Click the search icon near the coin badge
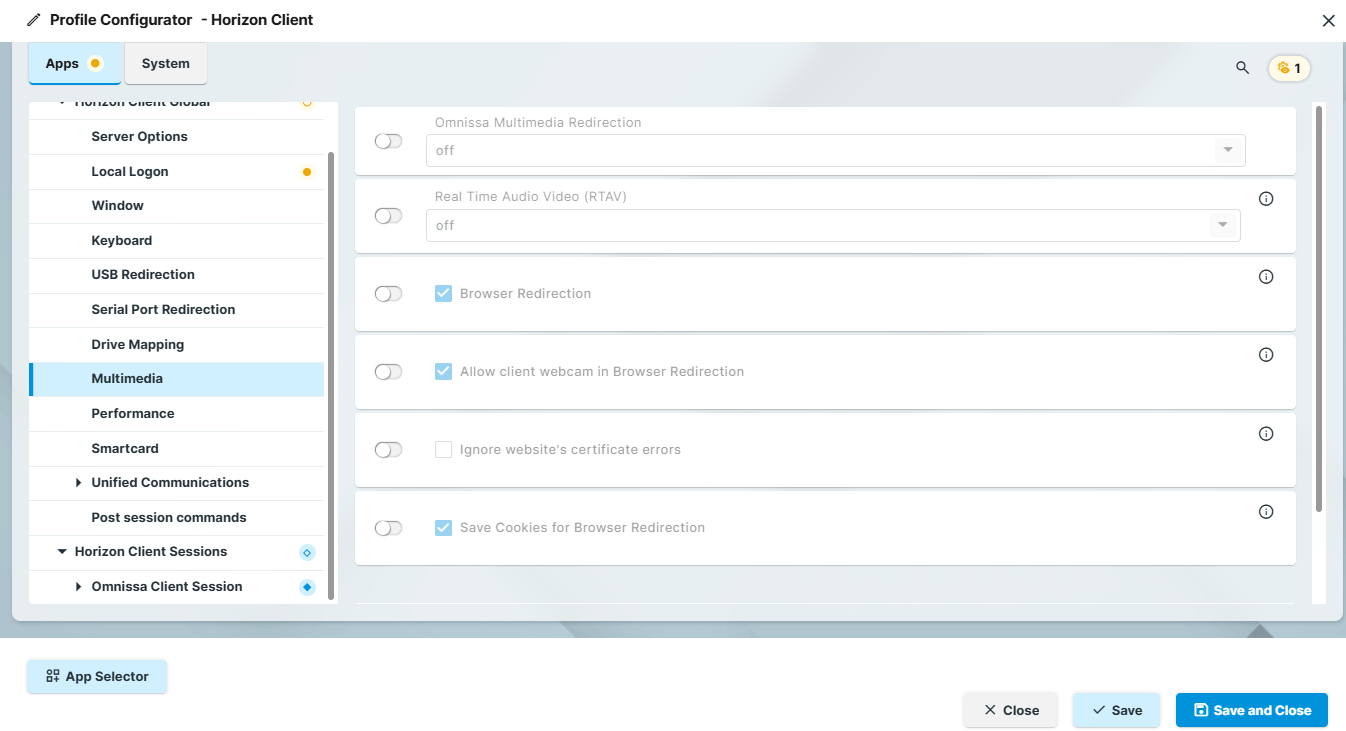The image size is (1346, 731). 1242,68
